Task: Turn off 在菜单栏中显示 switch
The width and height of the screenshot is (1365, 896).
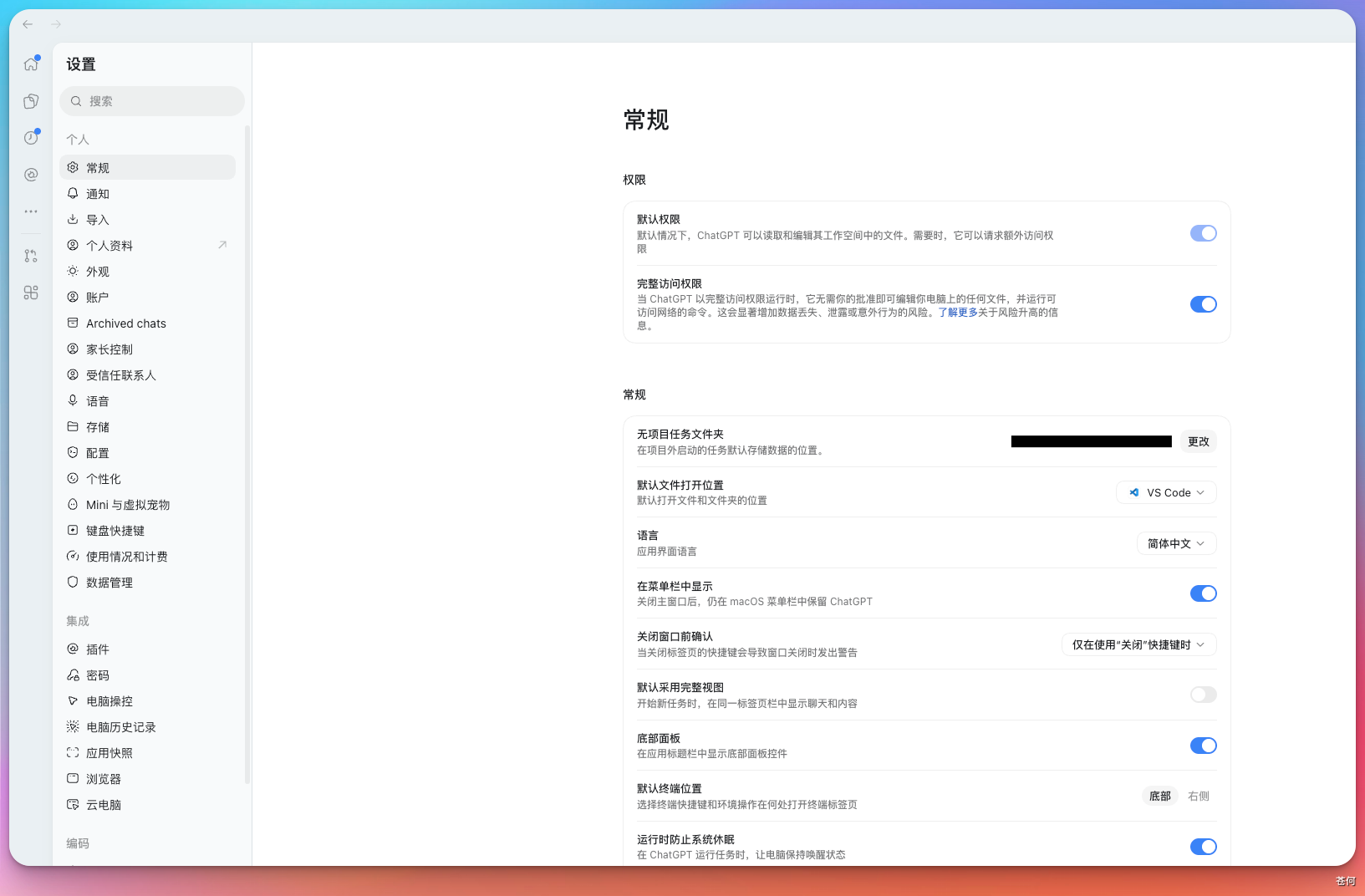Action: point(1203,593)
